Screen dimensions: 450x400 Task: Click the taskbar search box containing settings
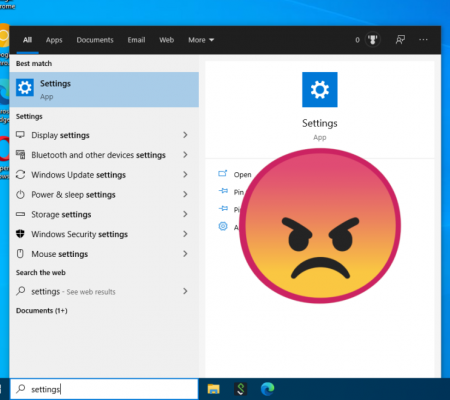pyautogui.click(x=104, y=389)
